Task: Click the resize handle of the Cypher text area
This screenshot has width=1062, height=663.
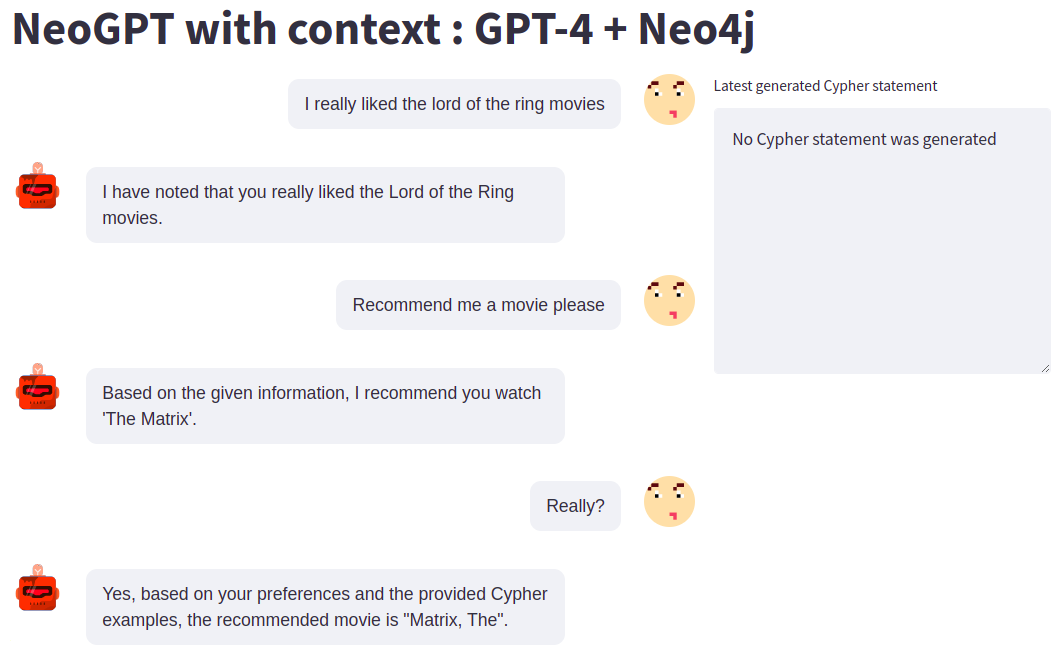Action: tap(1045, 368)
